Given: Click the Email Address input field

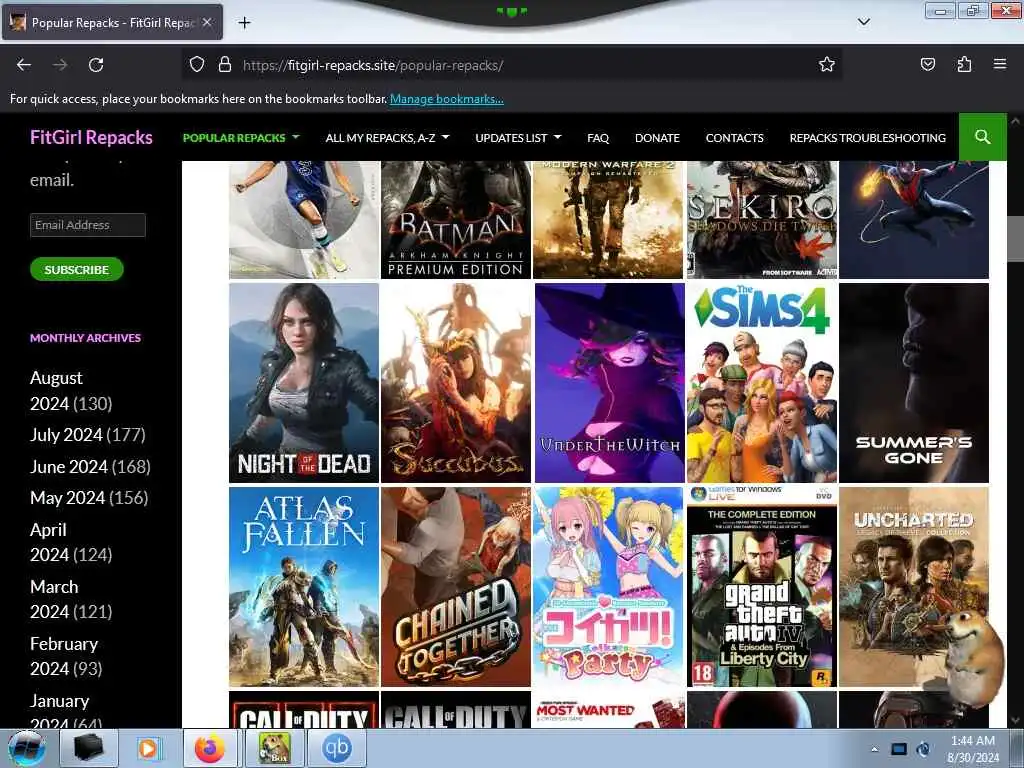Looking at the screenshot, I should [88, 225].
